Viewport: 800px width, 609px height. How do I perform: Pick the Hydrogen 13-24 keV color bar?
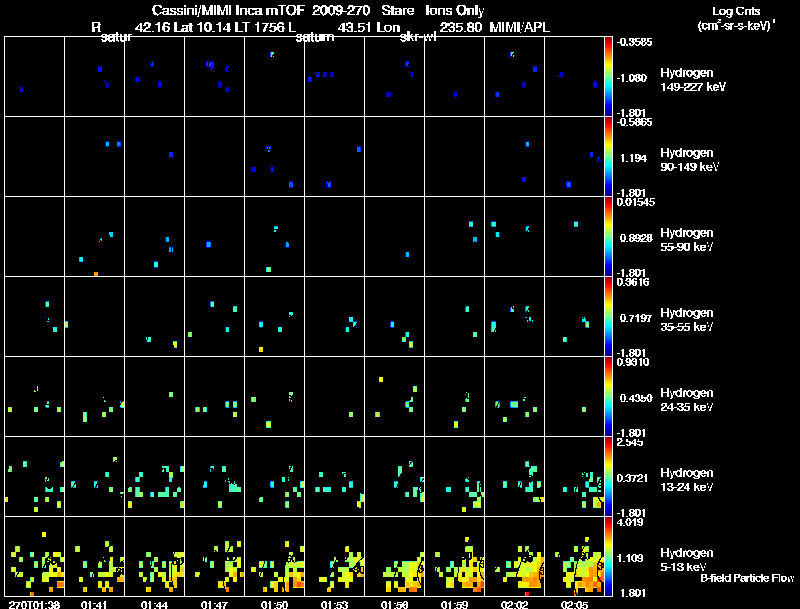pos(608,476)
